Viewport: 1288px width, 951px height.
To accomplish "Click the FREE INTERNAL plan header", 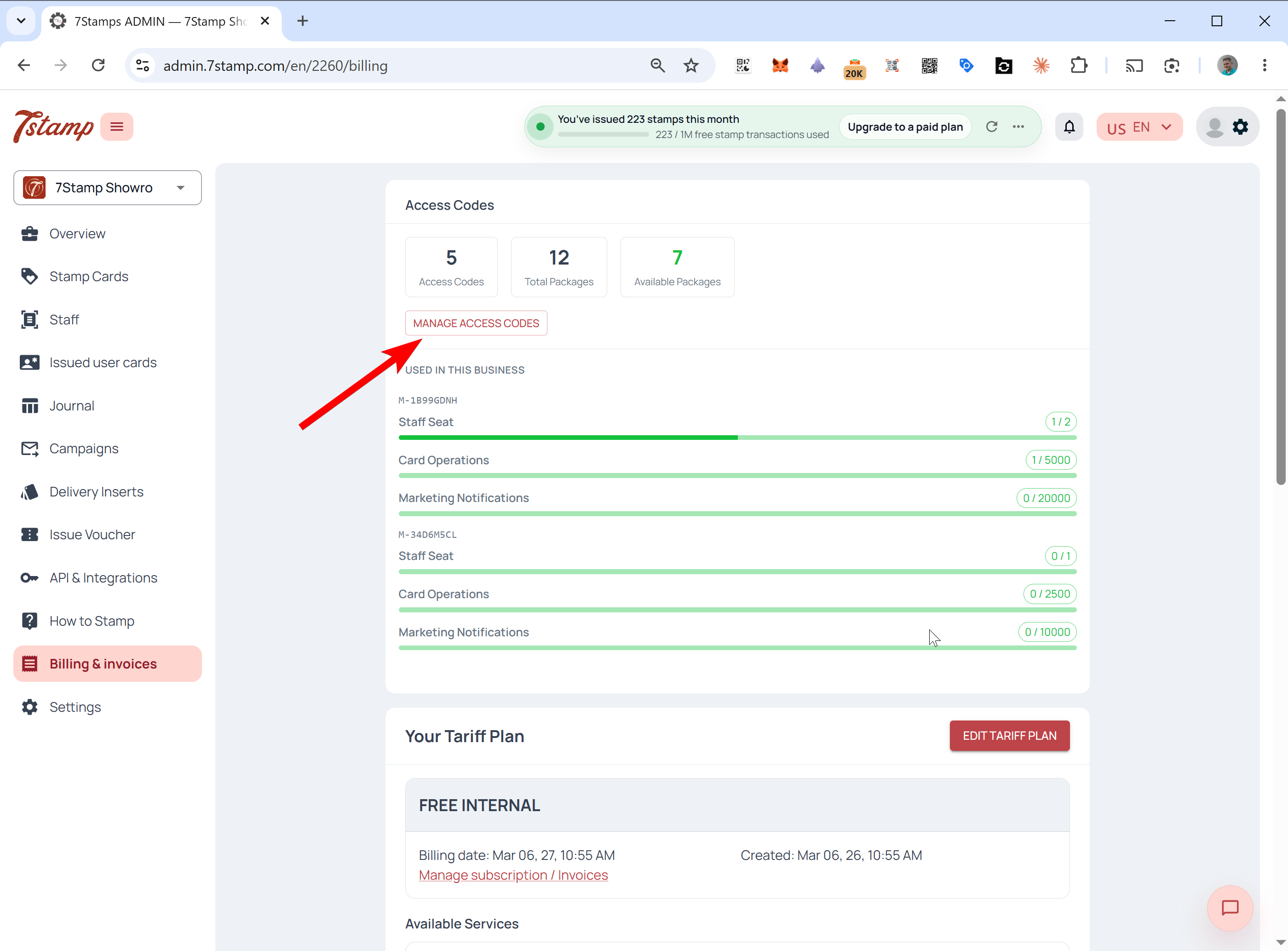I will point(737,805).
